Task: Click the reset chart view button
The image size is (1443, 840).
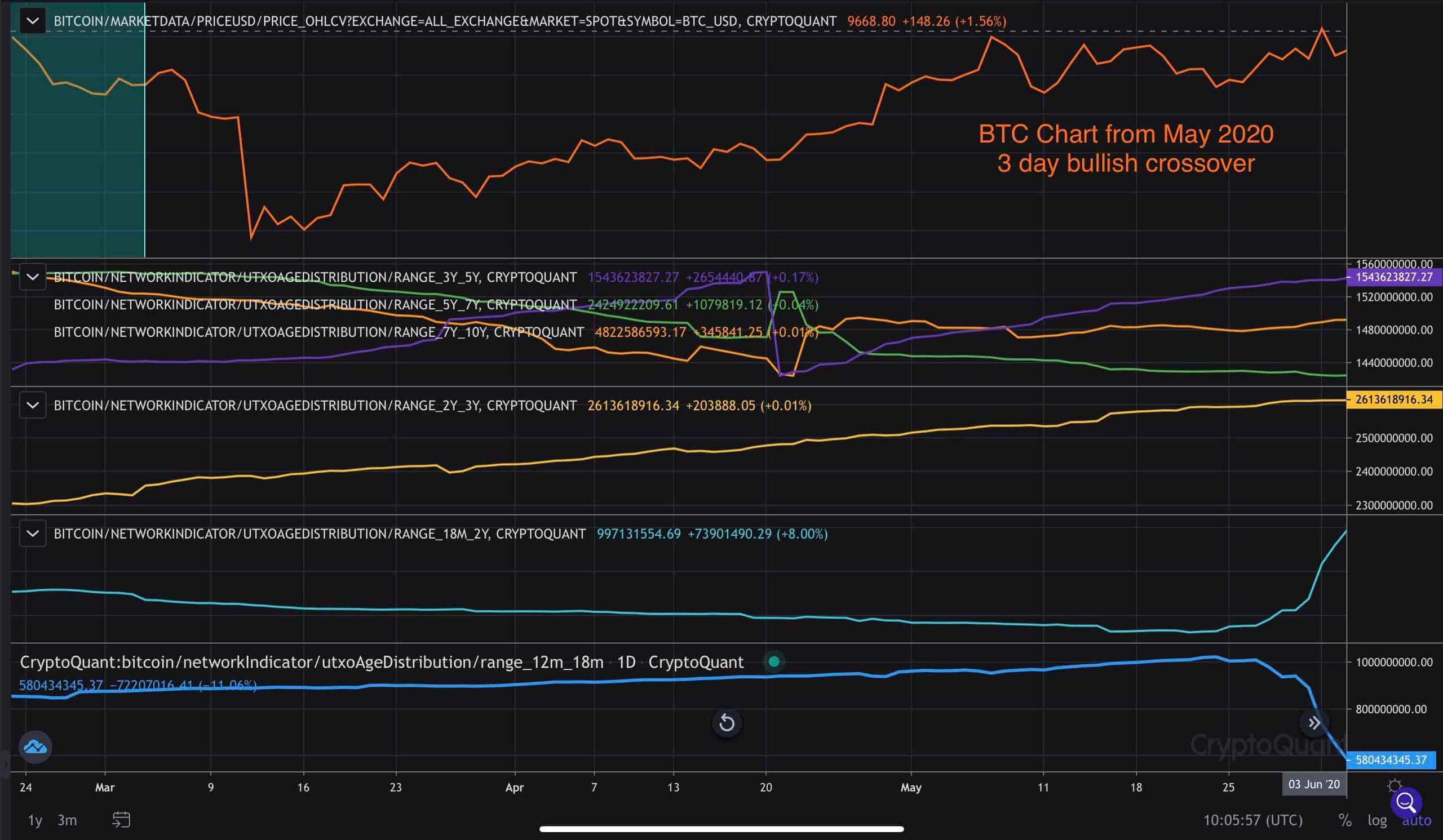Action: (727, 723)
